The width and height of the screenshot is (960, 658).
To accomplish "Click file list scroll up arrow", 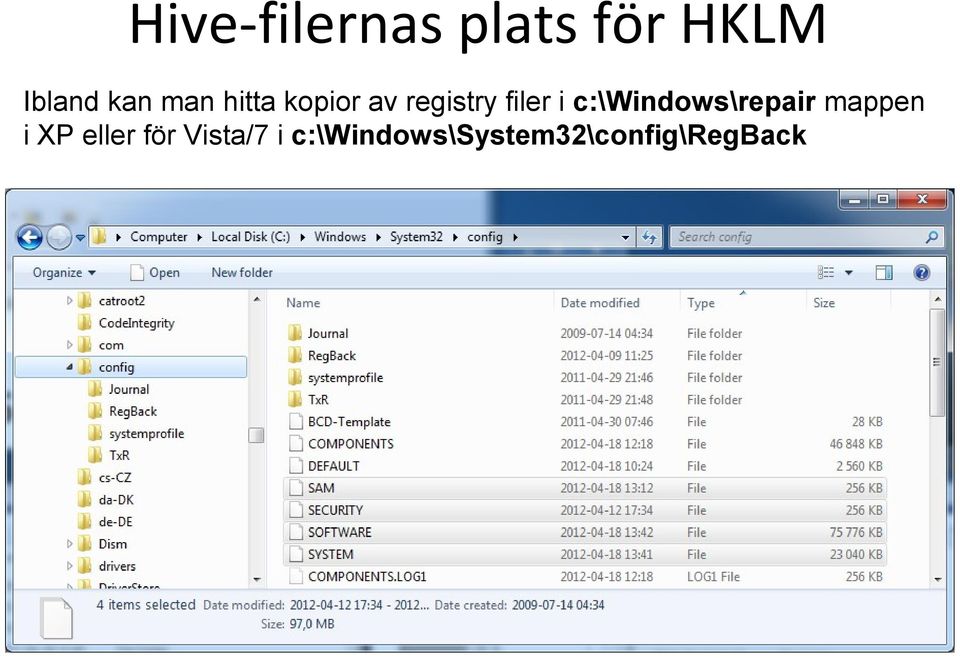I will (937, 299).
